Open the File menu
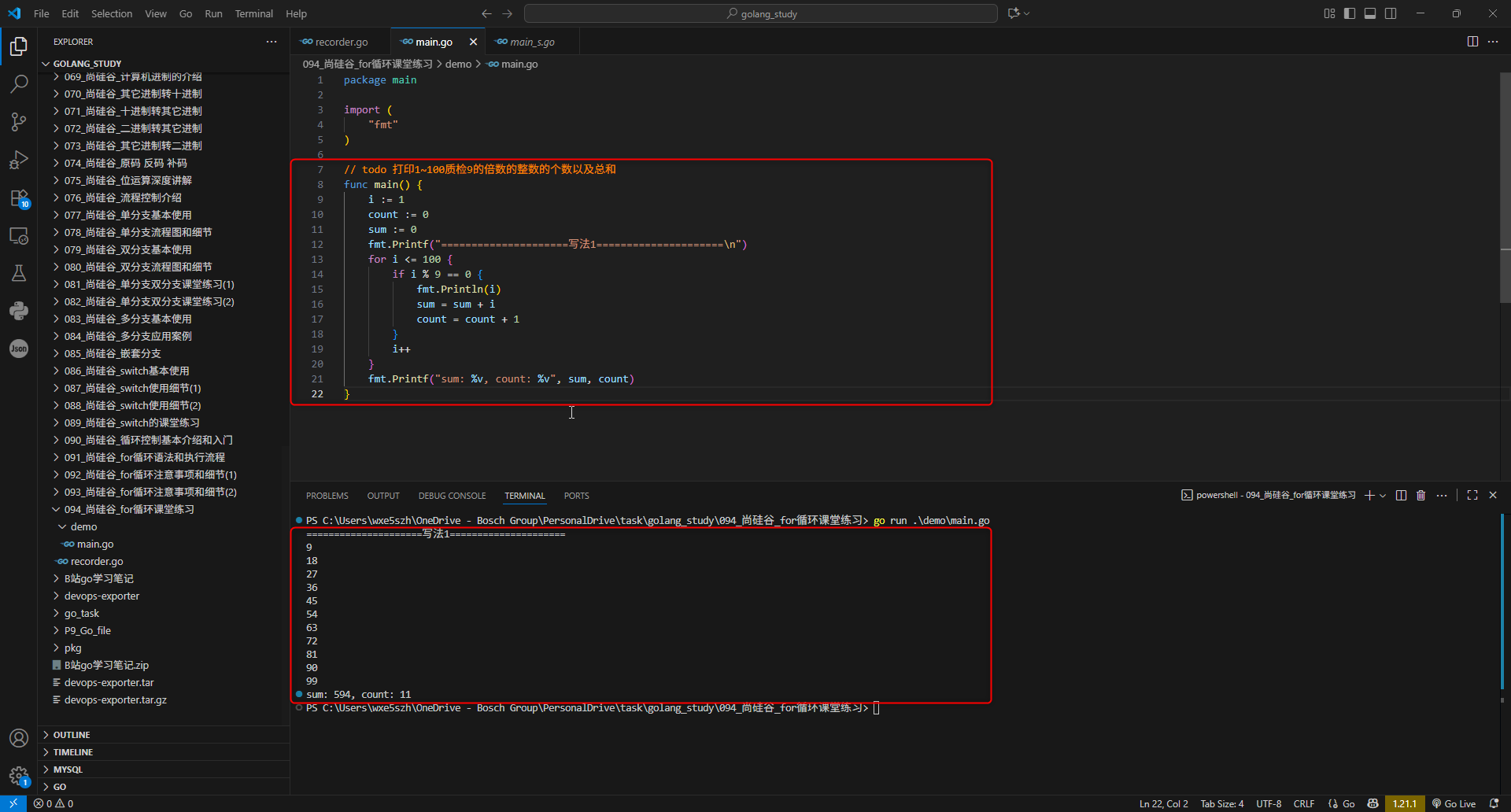The width and height of the screenshot is (1511, 812). (42, 13)
